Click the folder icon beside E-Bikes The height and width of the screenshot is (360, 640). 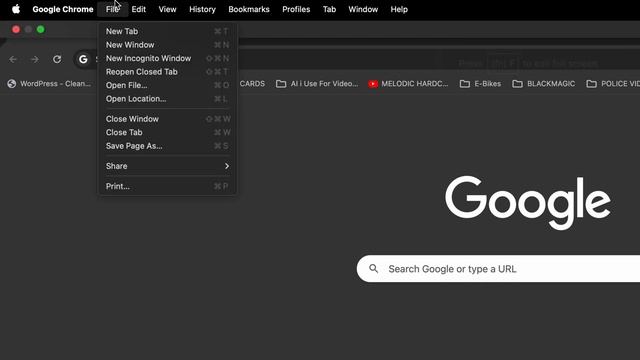tap(464, 84)
